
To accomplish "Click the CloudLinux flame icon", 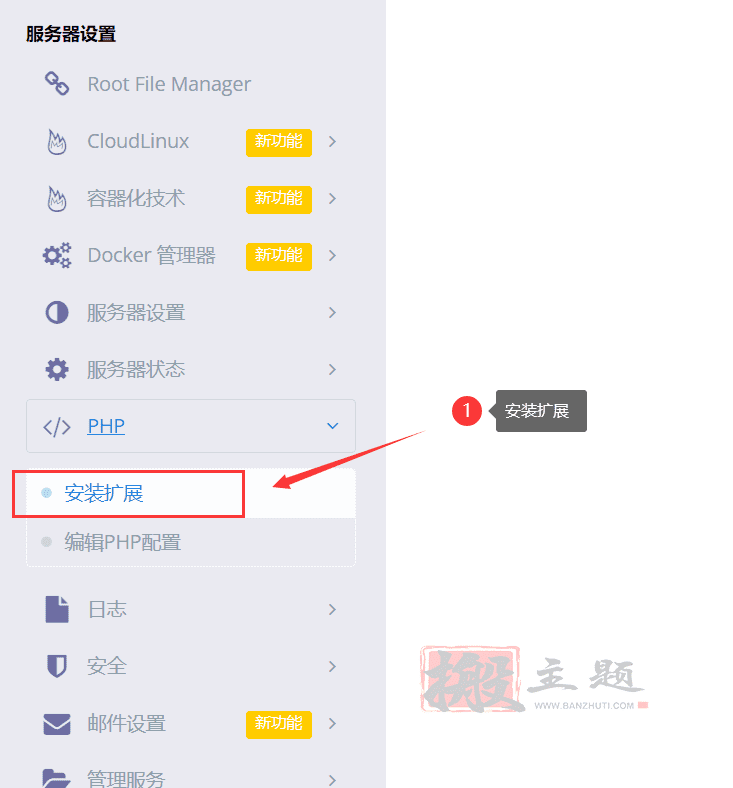I will (57, 142).
